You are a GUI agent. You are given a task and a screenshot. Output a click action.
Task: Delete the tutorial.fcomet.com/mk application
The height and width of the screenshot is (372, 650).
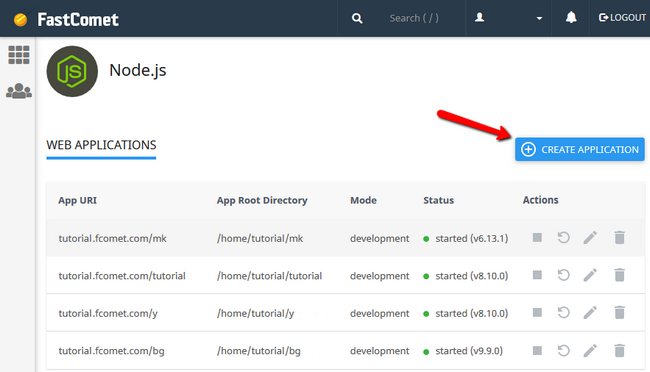619,238
